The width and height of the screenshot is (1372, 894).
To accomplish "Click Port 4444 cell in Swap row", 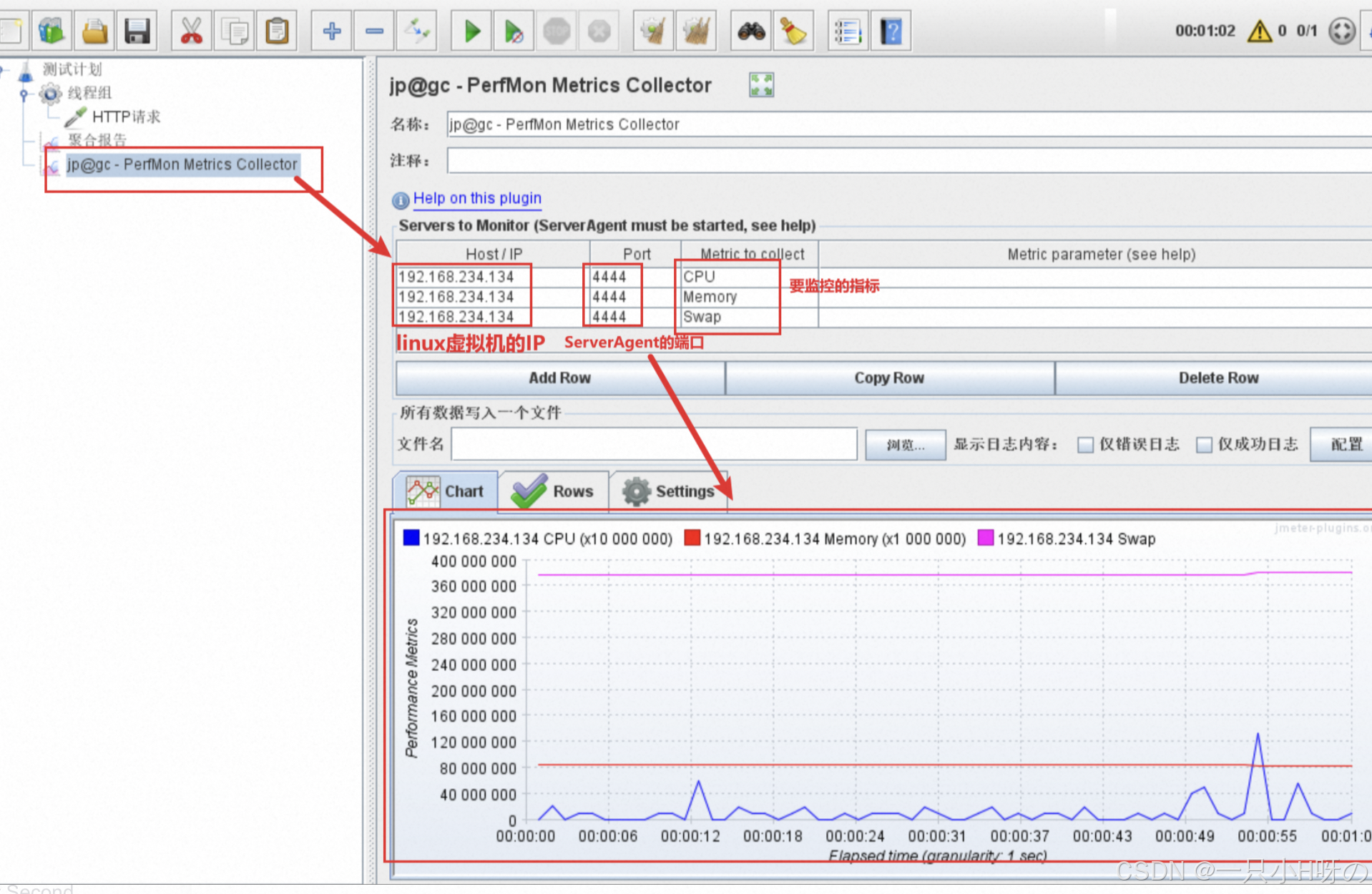I will click(635, 317).
